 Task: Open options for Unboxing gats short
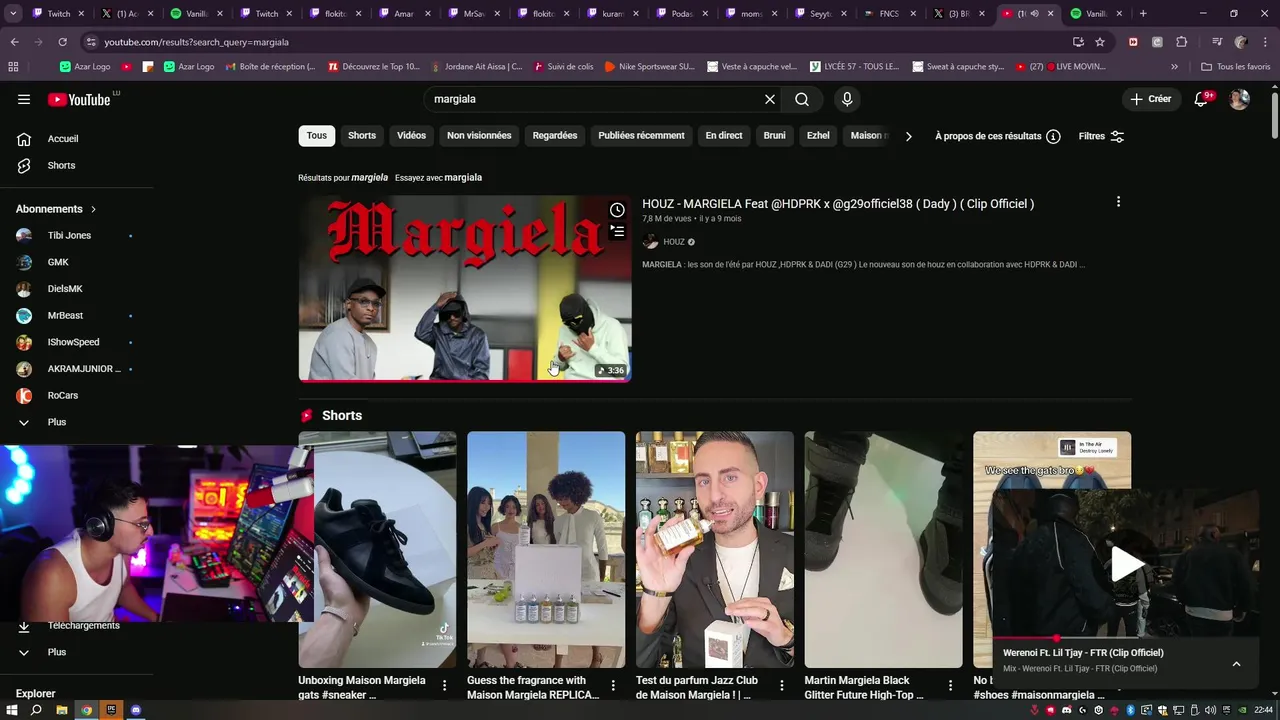click(445, 686)
